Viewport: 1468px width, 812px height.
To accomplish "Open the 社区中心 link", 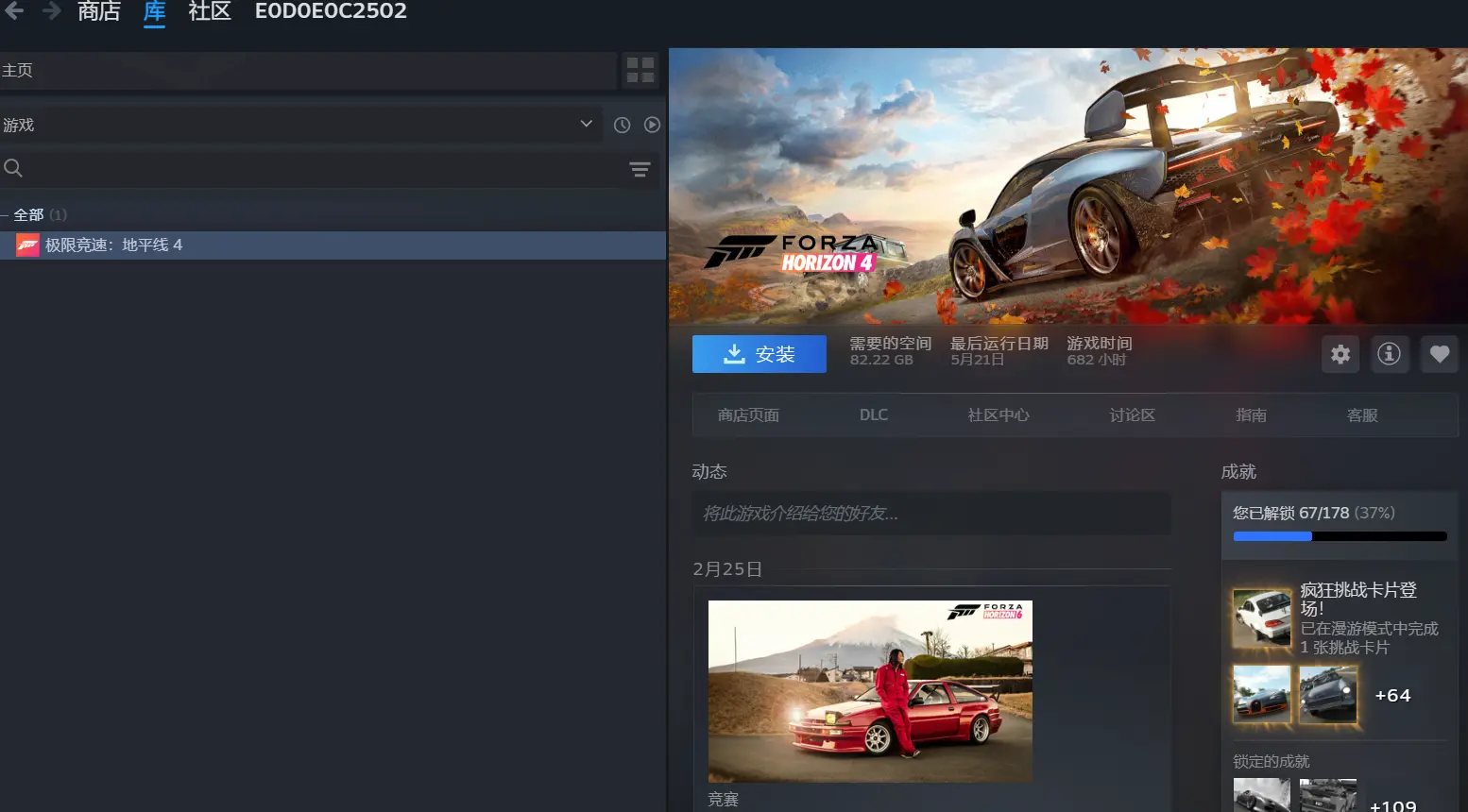I will click(999, 415).
